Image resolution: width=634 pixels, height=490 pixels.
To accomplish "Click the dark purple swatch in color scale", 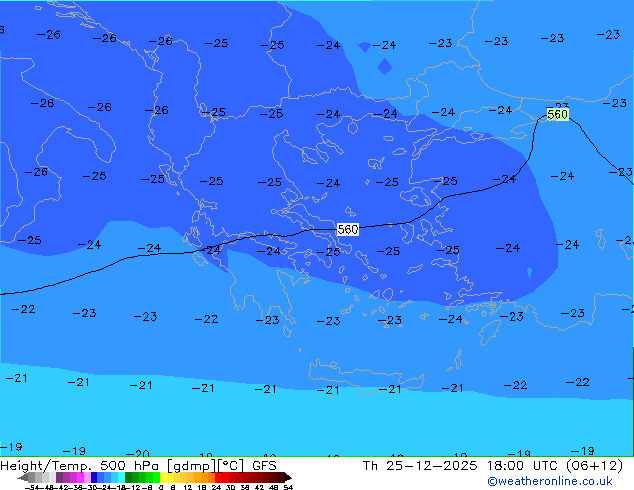I will (x=59, y=477).
